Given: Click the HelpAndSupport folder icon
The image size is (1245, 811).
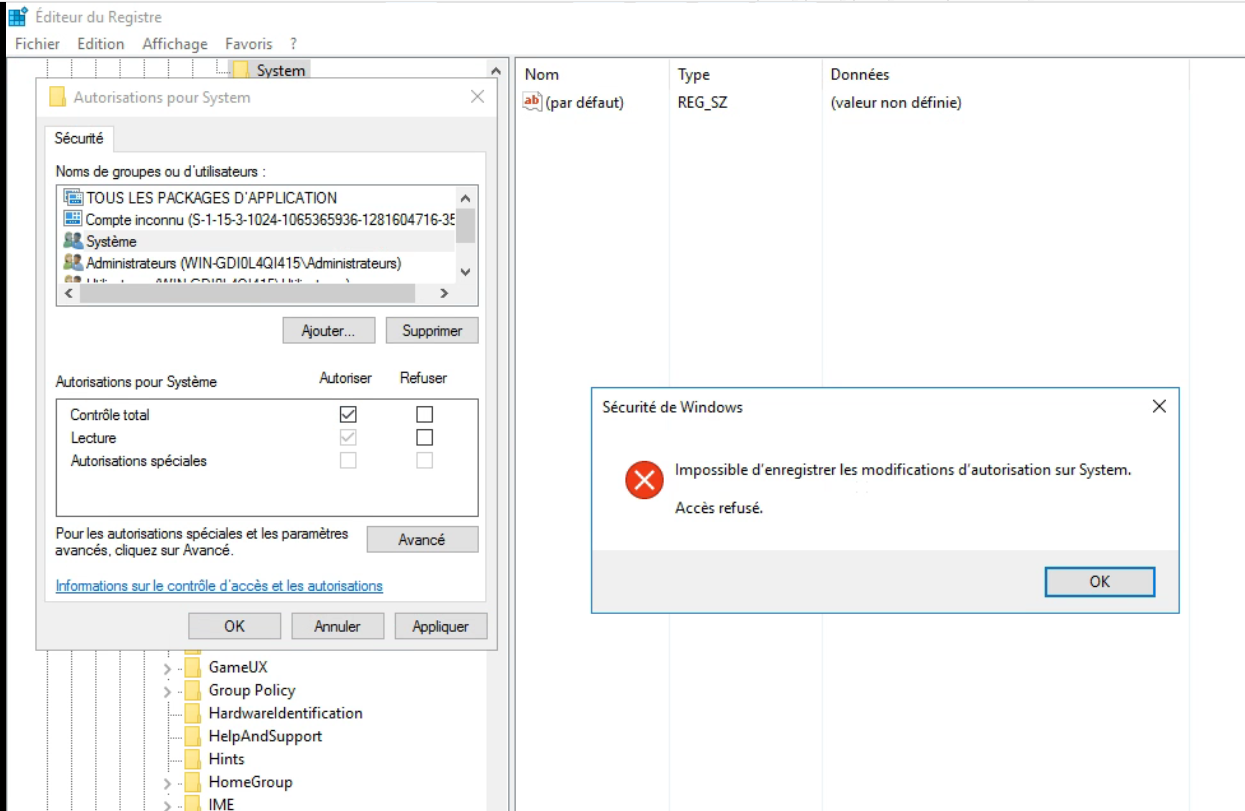Looking at the screenshot, I should (x=192, y=736).
